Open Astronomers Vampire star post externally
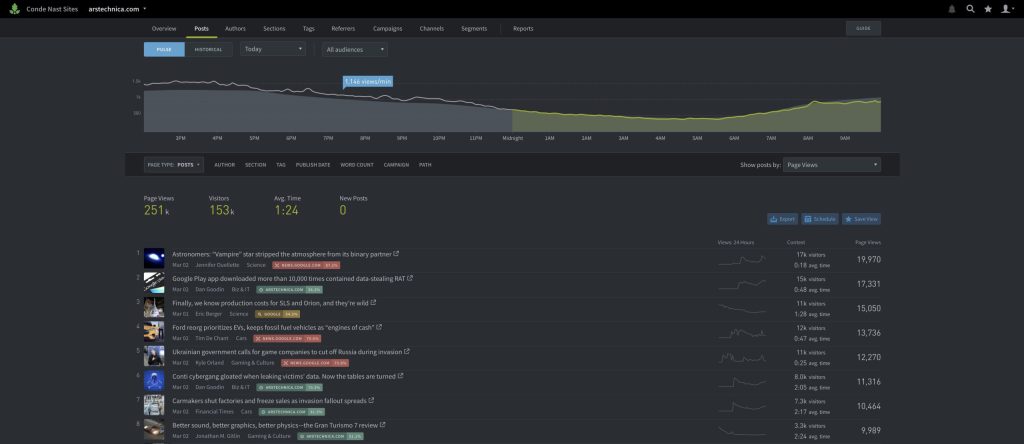The width and height of the screenshot is (1024, 444). coord(396,253)
